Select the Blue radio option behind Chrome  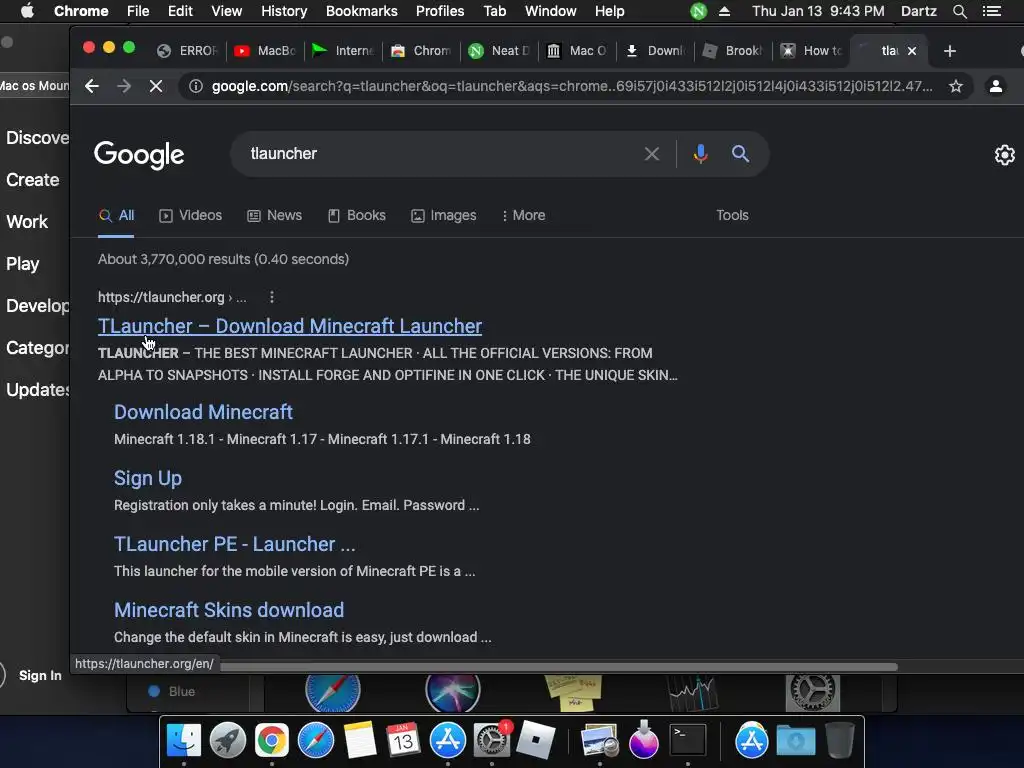point(154,691)
